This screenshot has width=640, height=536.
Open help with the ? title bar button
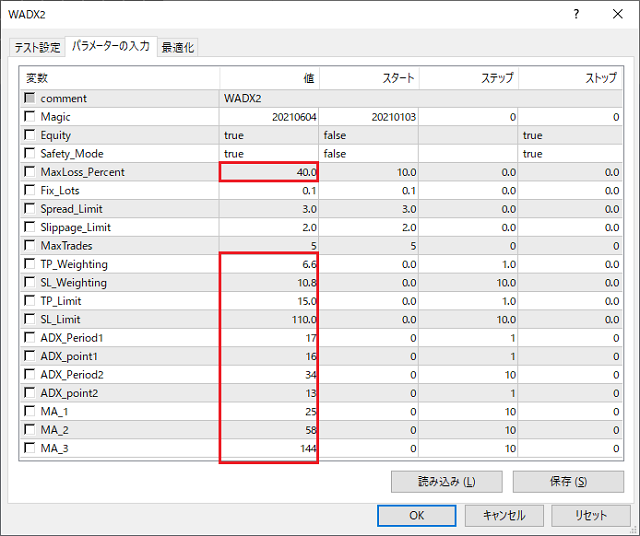(576, 14)
